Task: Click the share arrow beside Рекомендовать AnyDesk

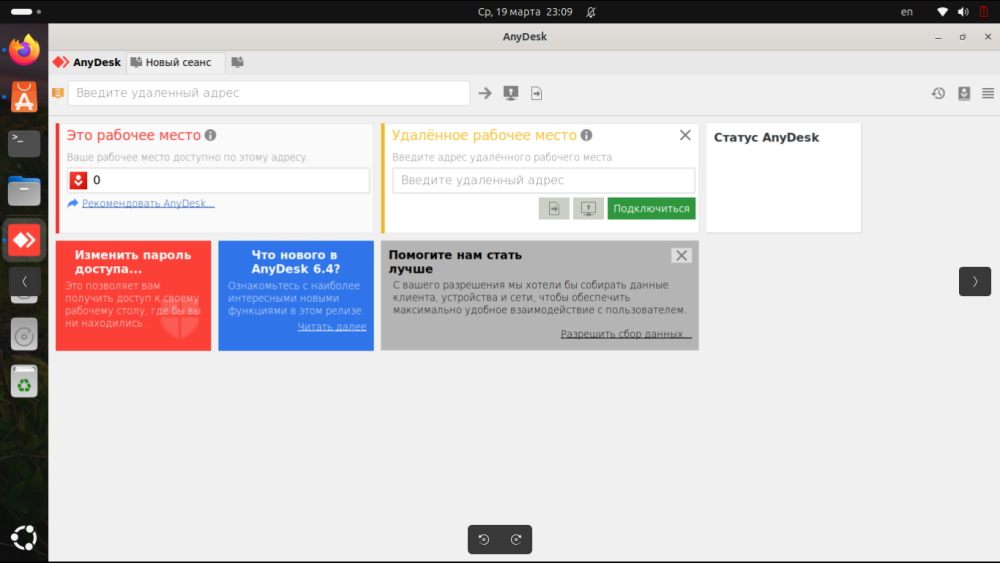Action: [73, 203]
